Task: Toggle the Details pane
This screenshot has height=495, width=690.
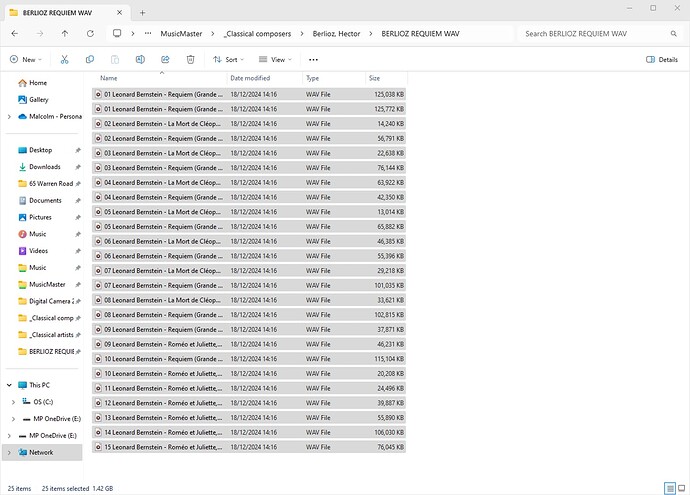Action: 661,59
